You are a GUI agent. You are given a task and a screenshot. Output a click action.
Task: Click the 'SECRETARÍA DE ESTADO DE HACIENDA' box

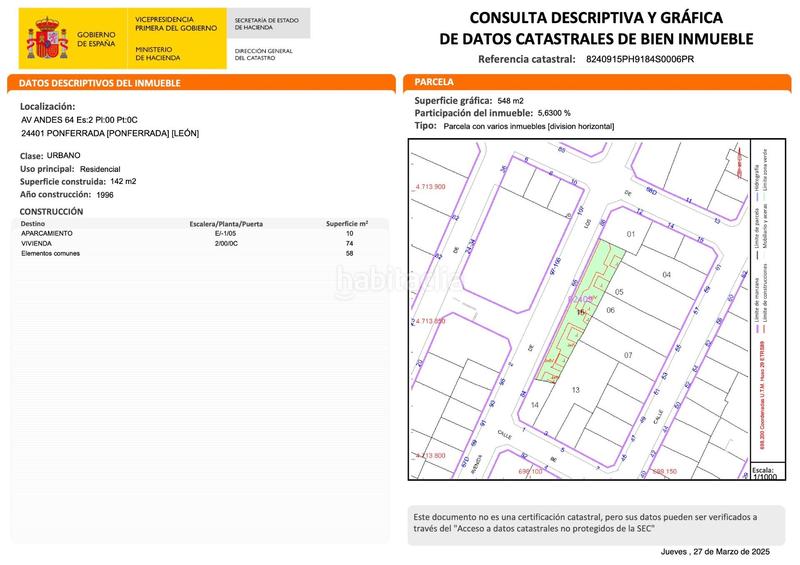(268, 23)
